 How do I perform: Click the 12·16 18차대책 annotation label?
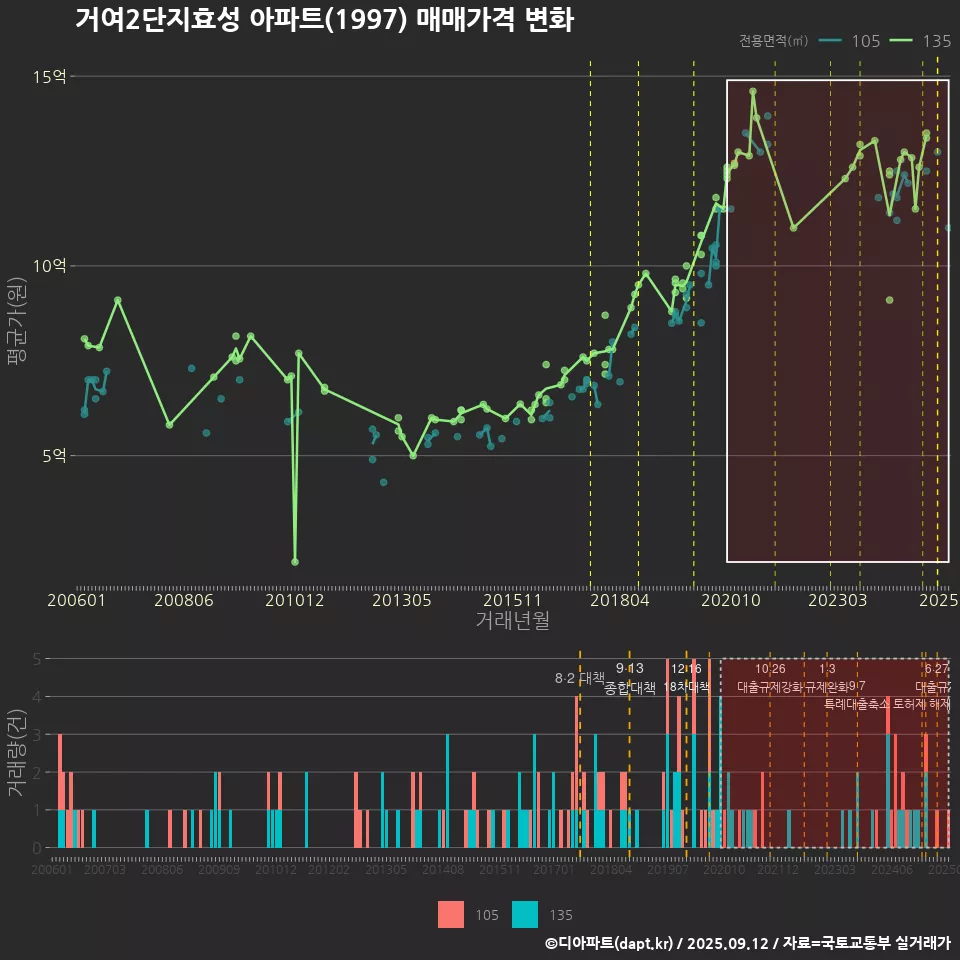coord(686,678)
